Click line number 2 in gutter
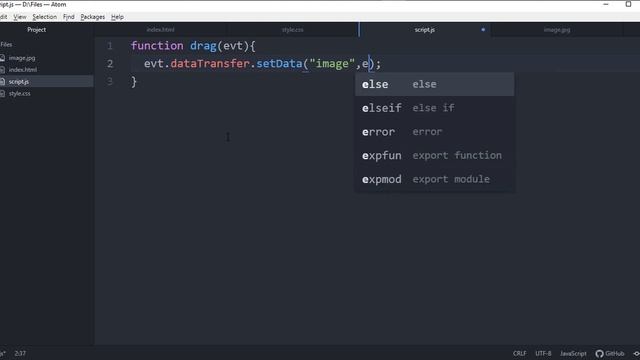 110,64
